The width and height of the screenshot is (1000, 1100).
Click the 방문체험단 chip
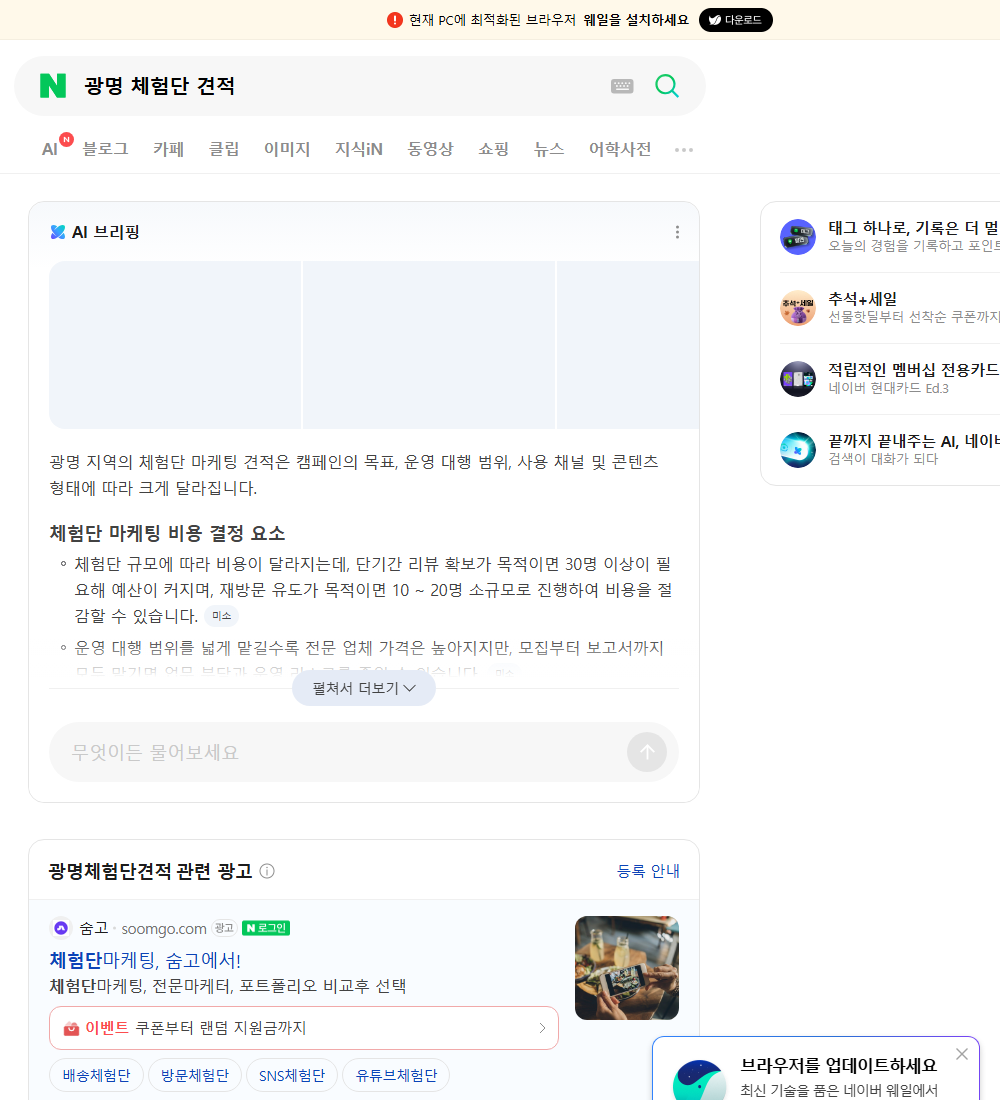[194, 1075]
